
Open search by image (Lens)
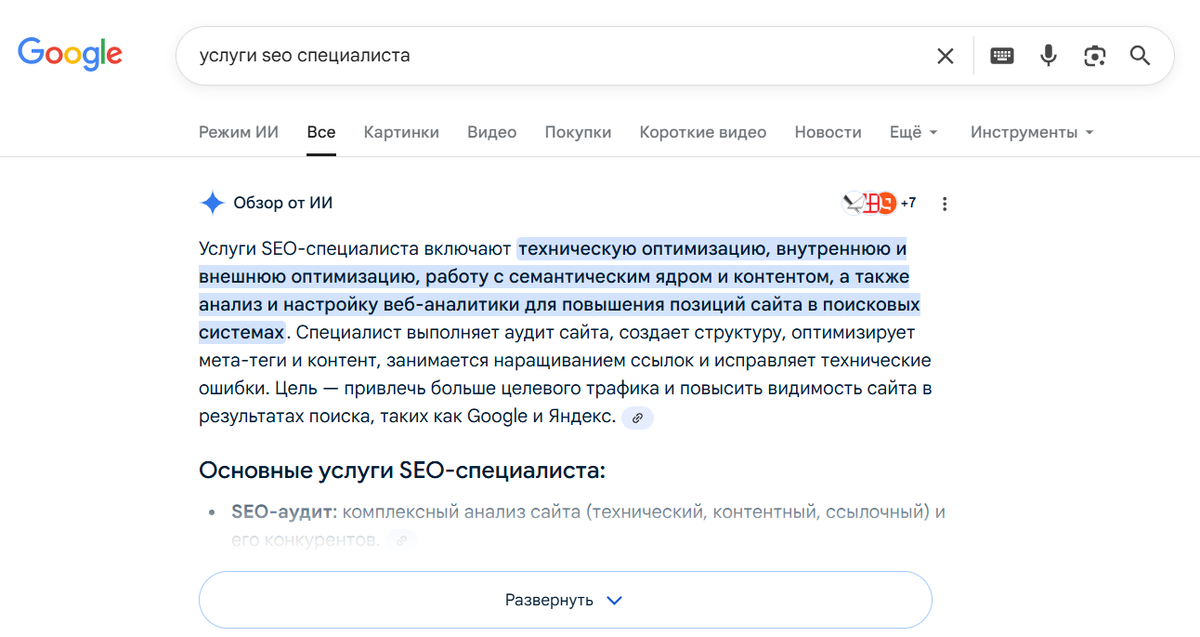pyautogui.click(x=1094, y=56)
